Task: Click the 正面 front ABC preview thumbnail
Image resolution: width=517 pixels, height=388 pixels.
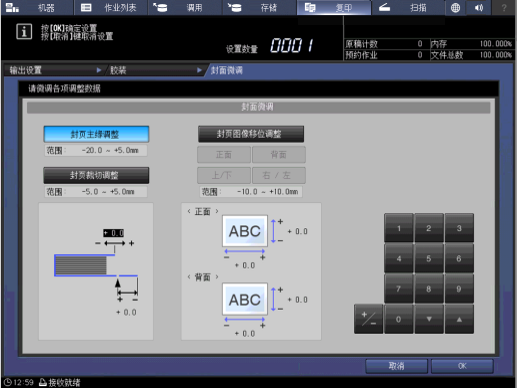Action: tap(245, 231)
